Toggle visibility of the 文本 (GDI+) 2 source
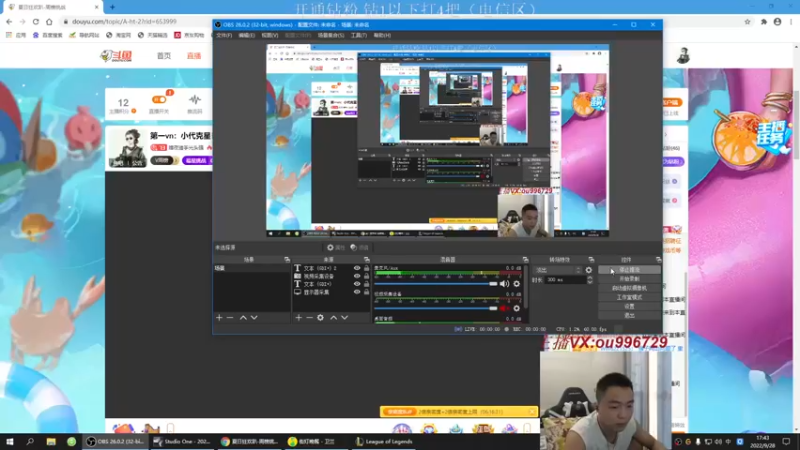 [357, 268]
